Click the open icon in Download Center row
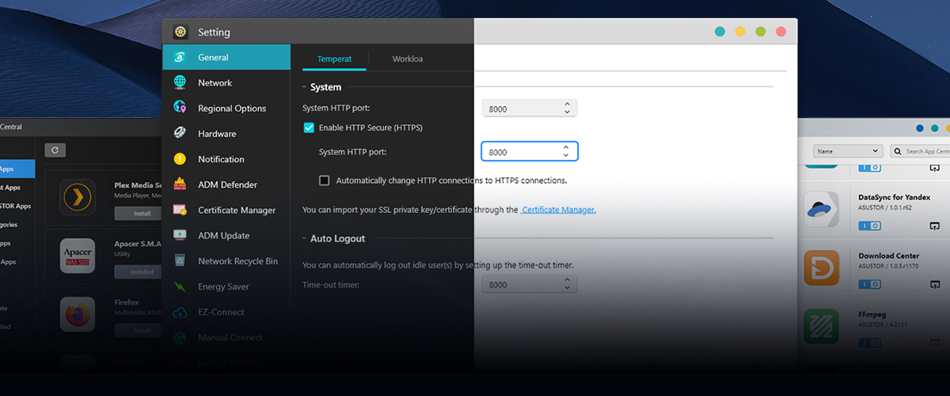Viewport: 950px width, 396px height. pos(935,285)
